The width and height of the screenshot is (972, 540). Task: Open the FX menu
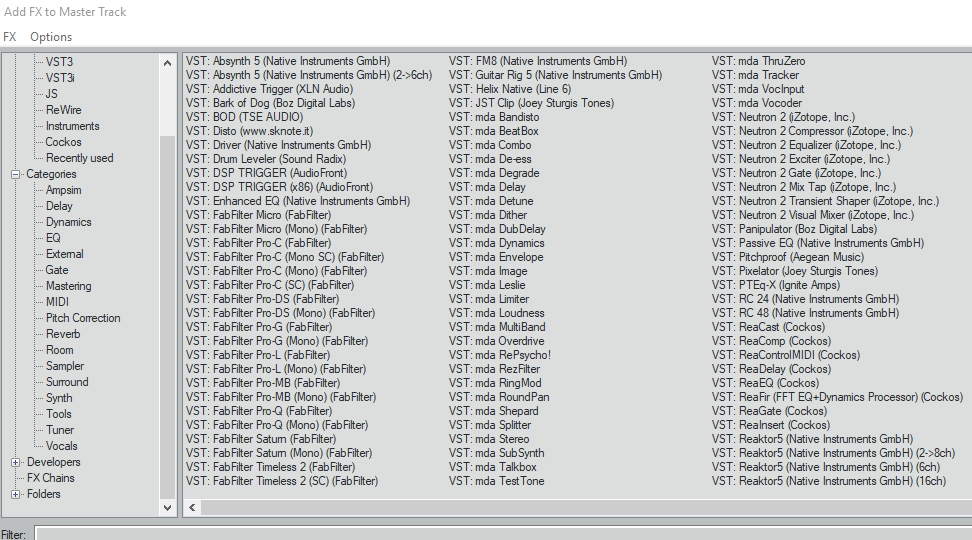point(10,37)
